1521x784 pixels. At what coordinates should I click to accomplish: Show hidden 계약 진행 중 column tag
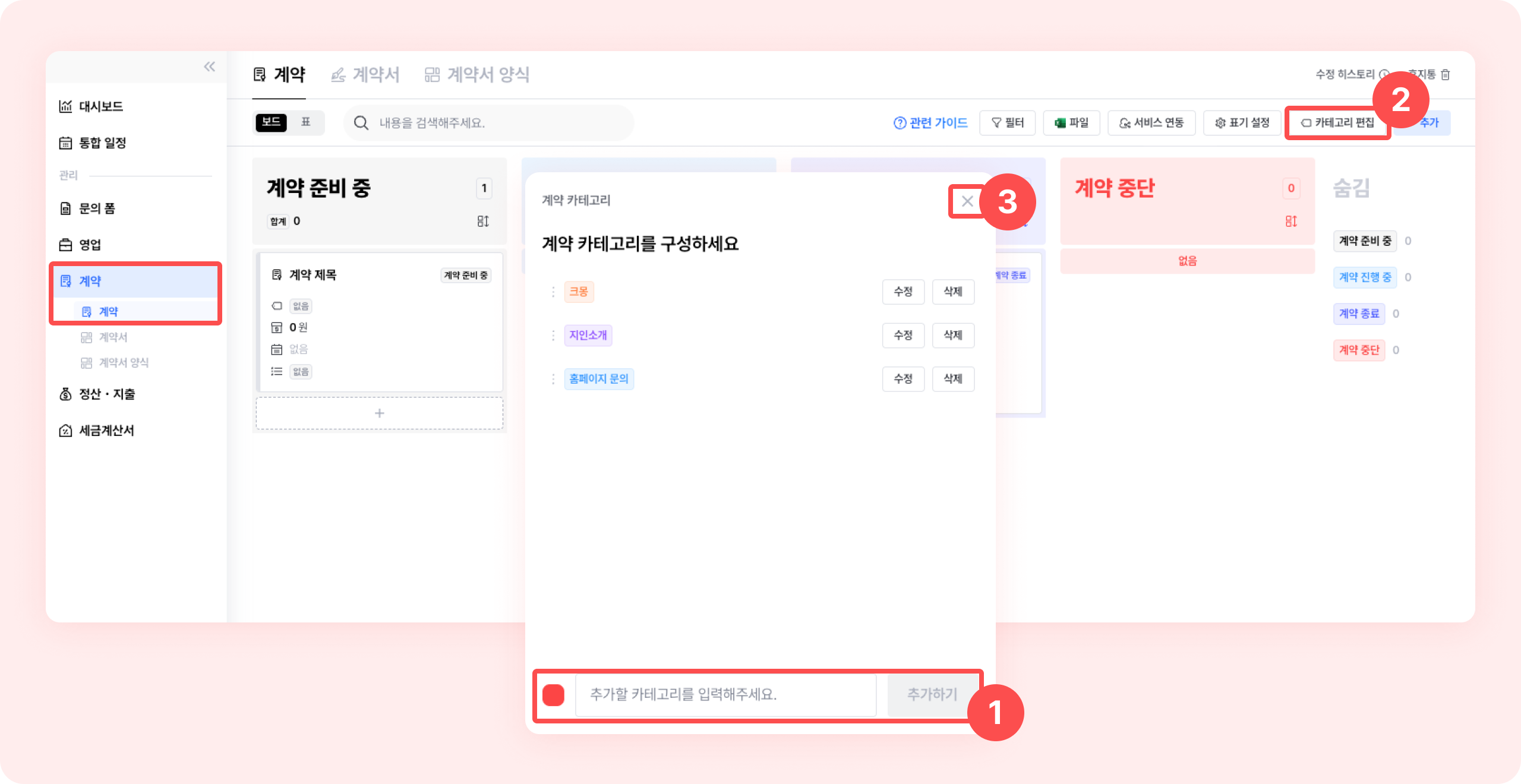coord(1364,277)
